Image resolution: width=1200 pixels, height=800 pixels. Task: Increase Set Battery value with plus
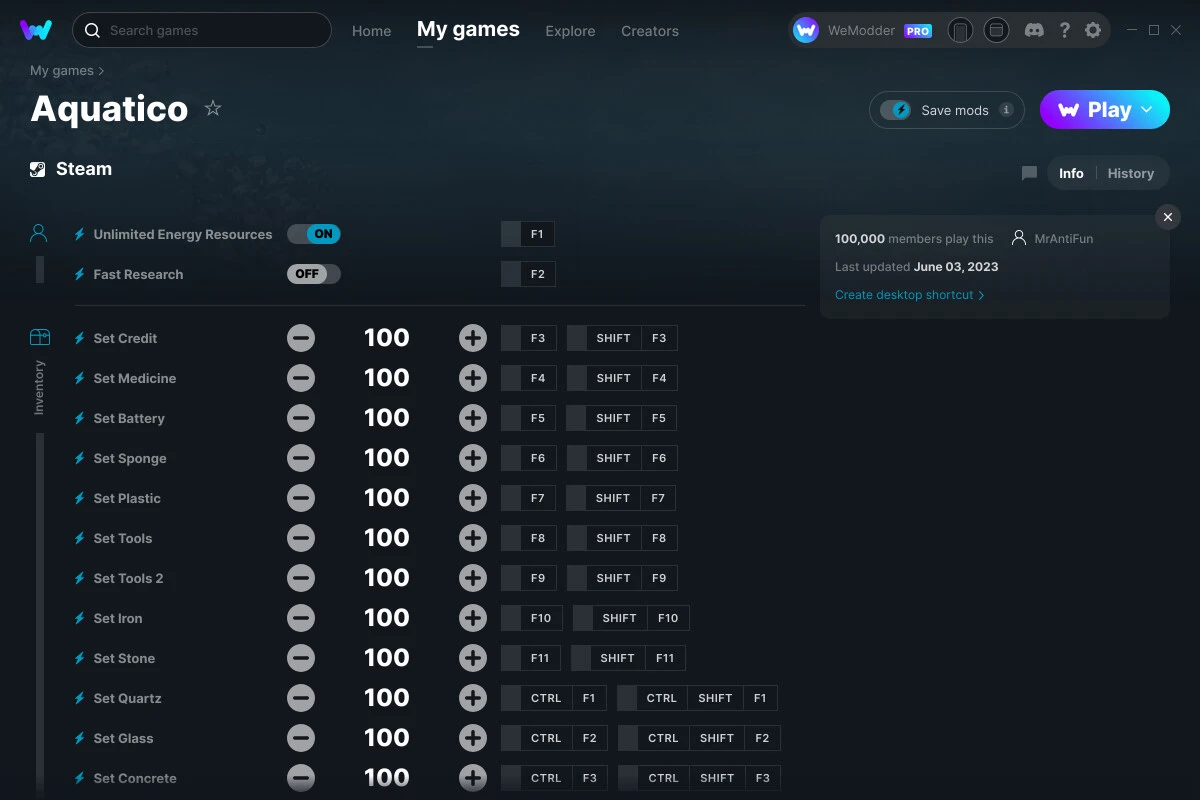(x=473, y=418)
